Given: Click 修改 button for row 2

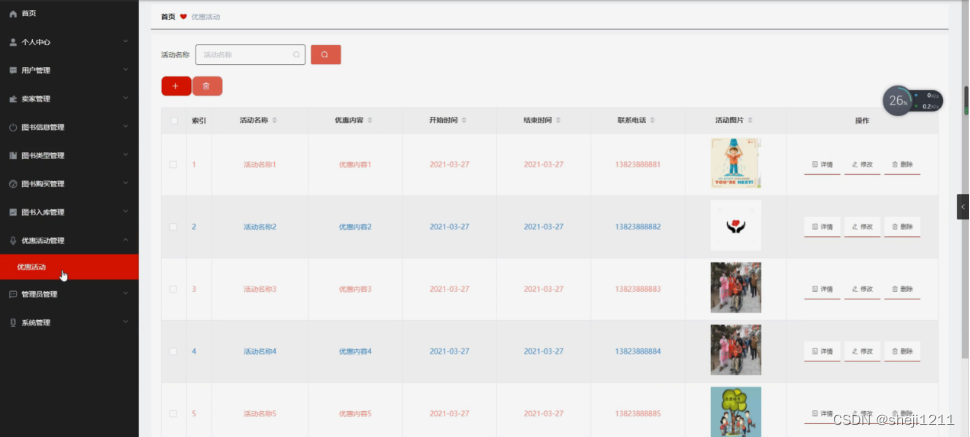Looking at the screenshot, I should pos(862,227).
